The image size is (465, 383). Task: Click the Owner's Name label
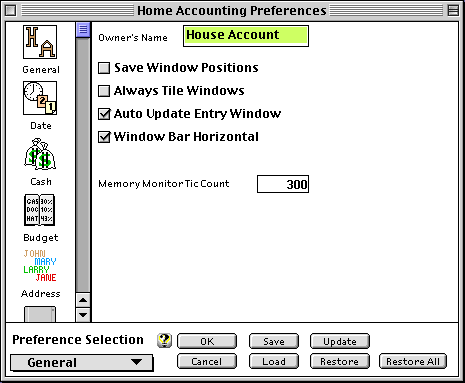133,38
